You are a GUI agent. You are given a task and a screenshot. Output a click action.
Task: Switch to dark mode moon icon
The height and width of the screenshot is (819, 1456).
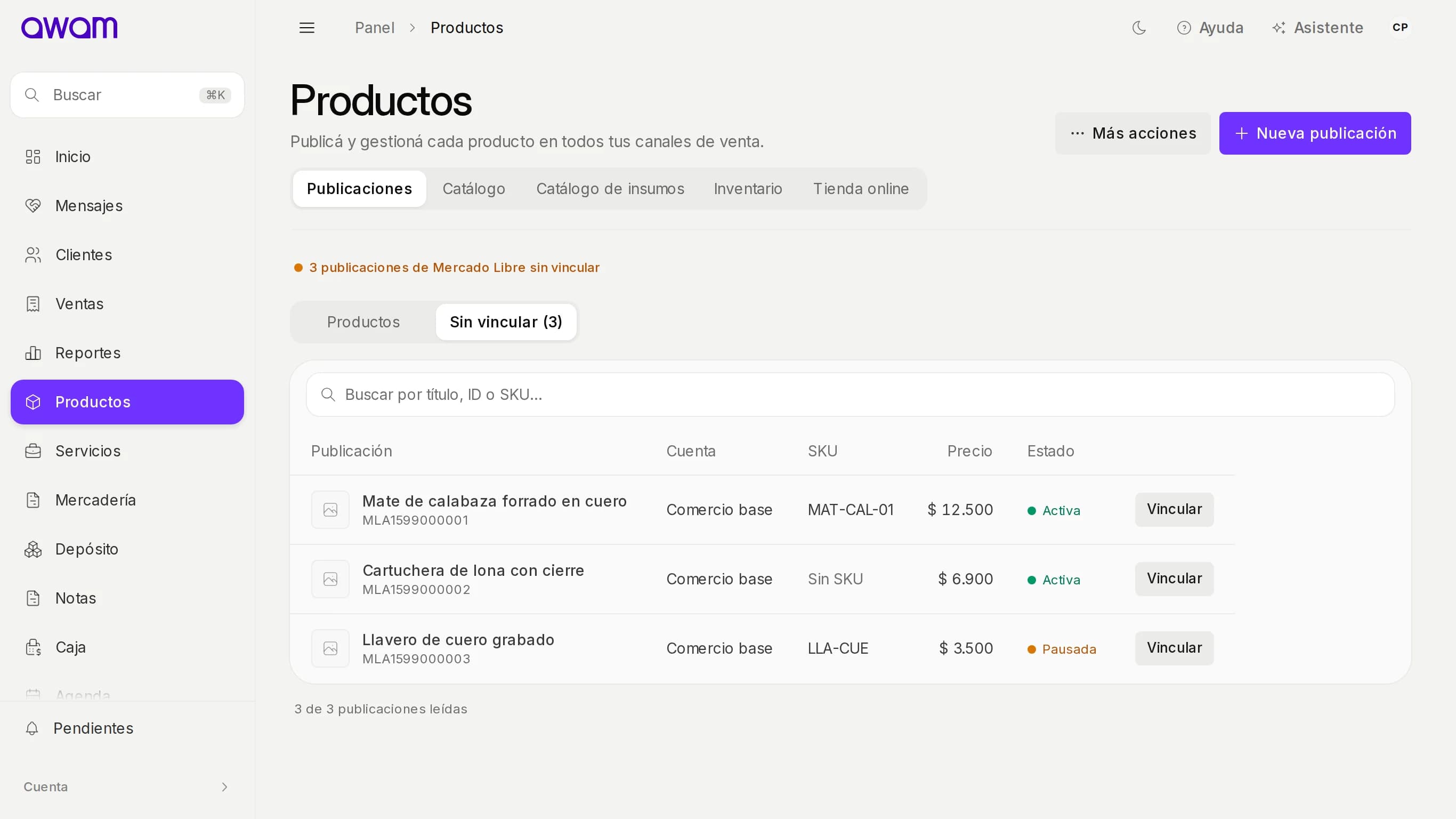[x=1139, y=28]
